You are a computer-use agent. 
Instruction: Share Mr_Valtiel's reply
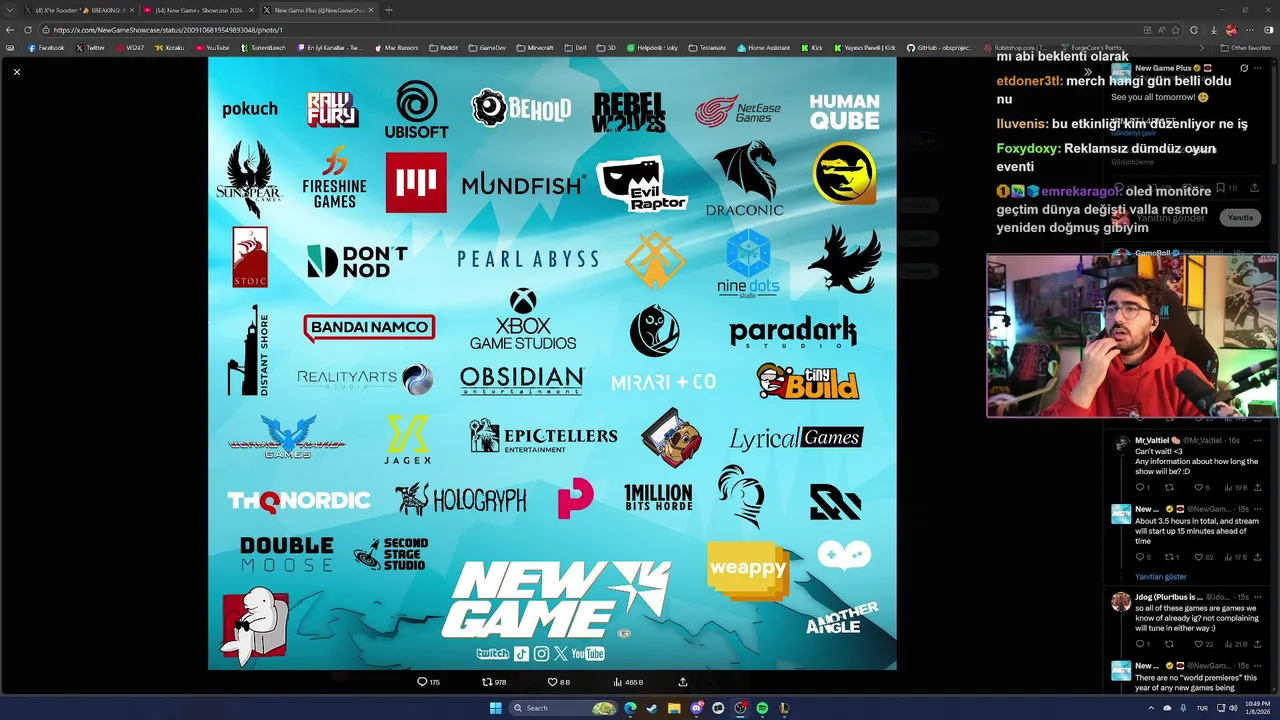tap(1257, 488)
